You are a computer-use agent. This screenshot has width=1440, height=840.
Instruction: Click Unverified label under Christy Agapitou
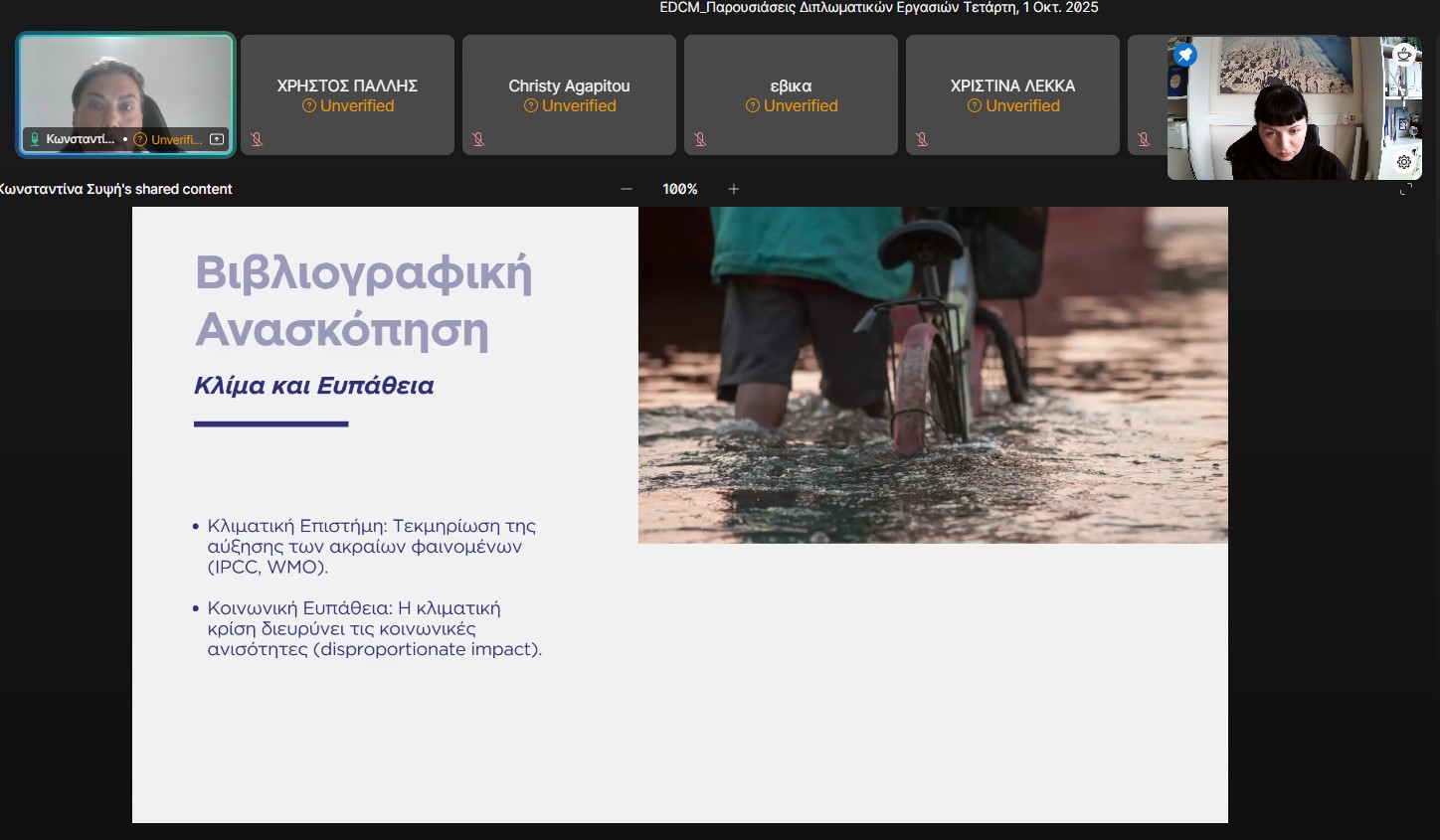pos(570,106)
